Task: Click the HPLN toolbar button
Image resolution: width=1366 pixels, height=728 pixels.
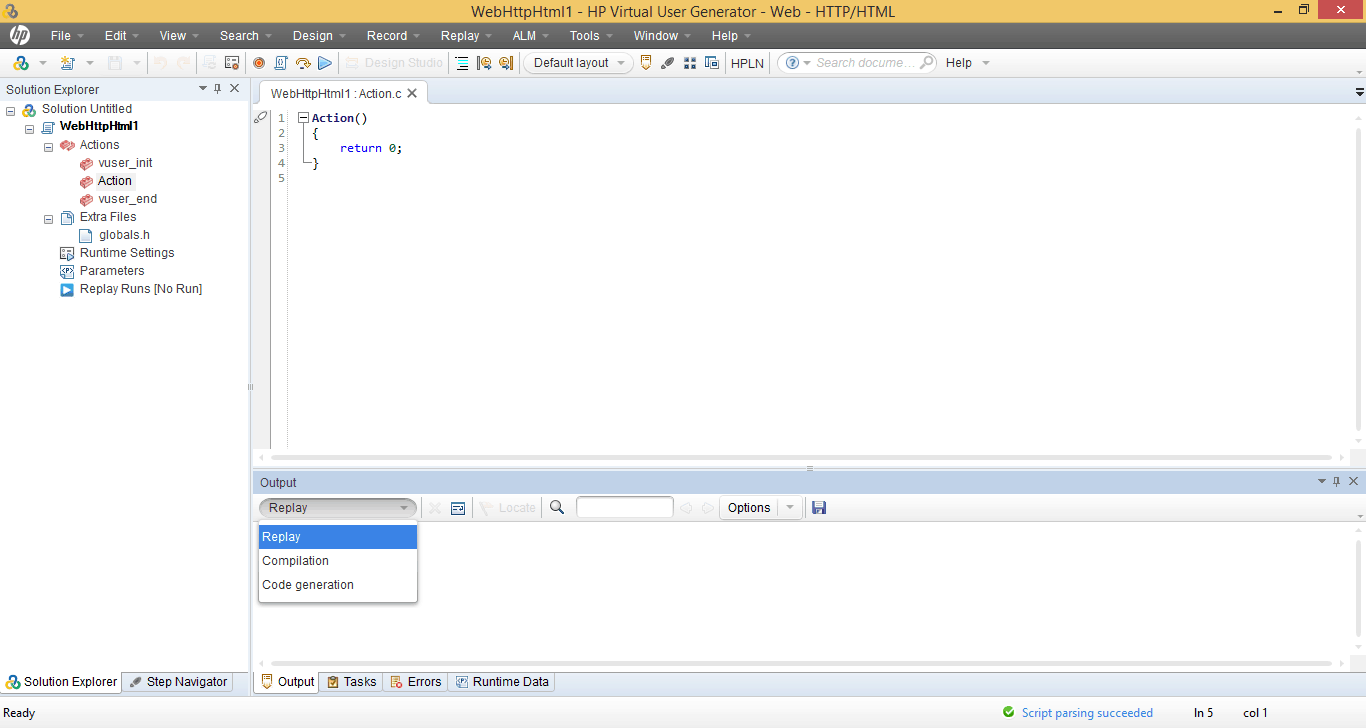Action: click(747, 63)
